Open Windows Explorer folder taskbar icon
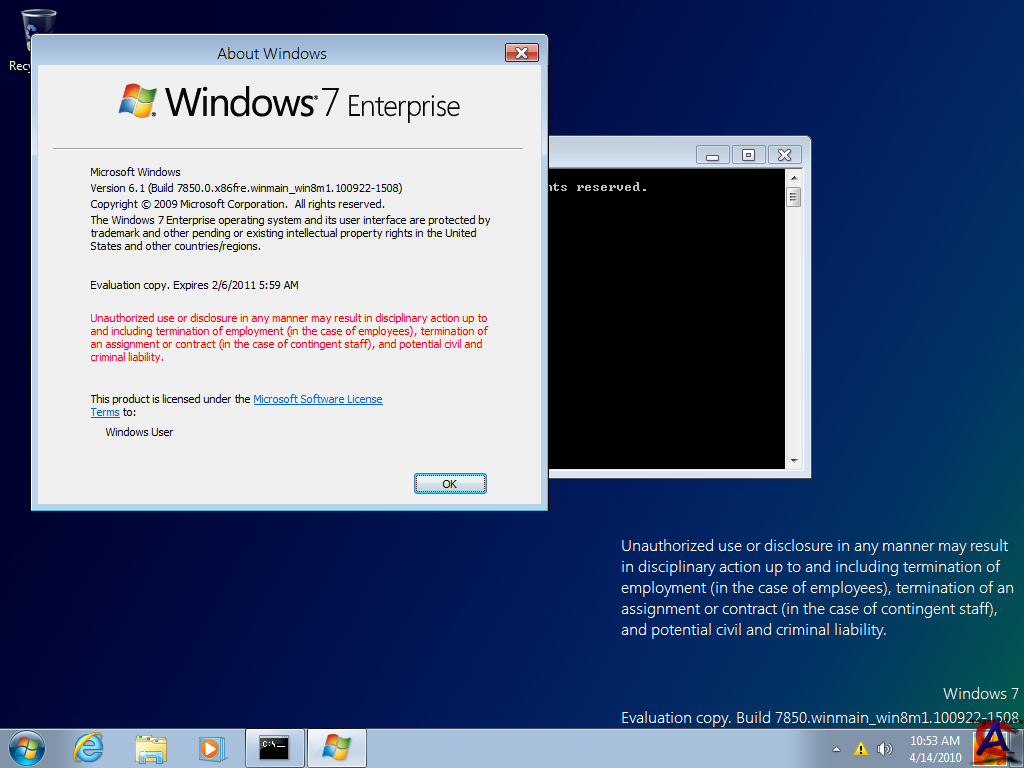Image resolution: width=1024 pixels, height=768 pixels. pos(151,748)
